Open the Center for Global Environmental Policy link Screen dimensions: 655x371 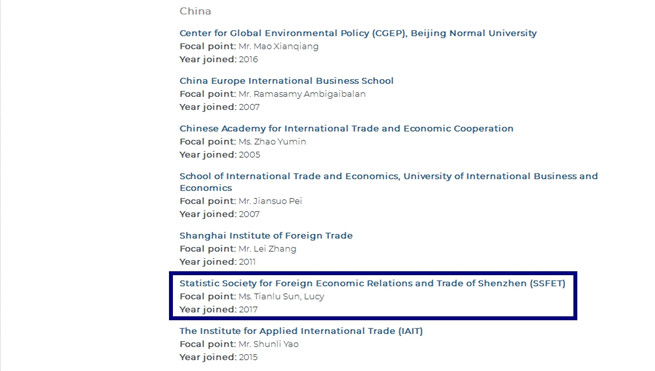pyautogui.click(x=358, y=33)
